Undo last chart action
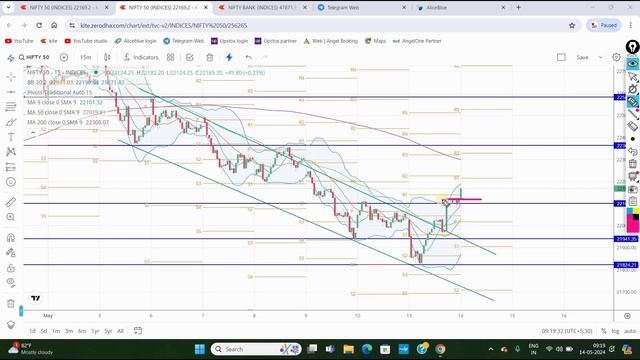This screenshot has width=640, height=360. (249, 57)
